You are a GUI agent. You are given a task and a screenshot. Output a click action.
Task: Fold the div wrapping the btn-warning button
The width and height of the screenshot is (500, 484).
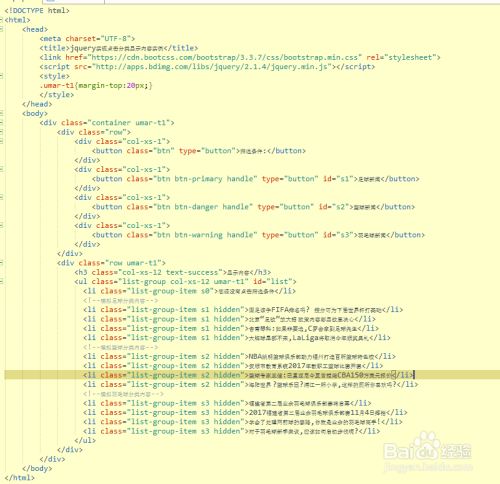(1, 225)
